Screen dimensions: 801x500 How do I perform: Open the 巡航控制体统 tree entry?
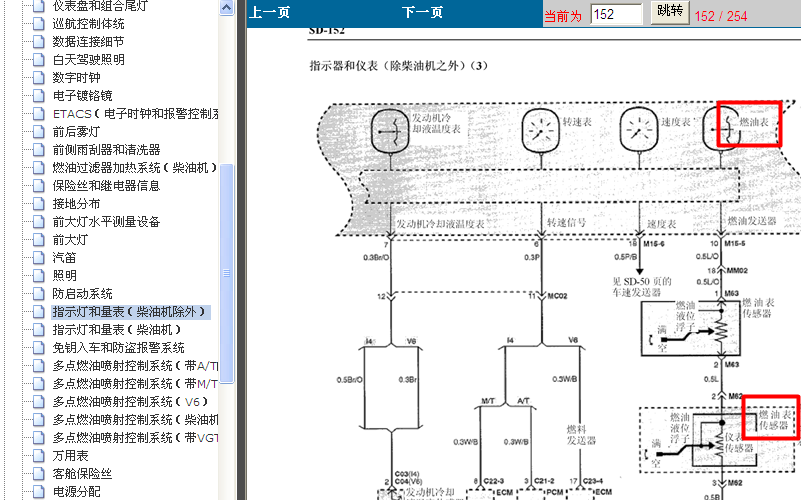coord(88,24)
